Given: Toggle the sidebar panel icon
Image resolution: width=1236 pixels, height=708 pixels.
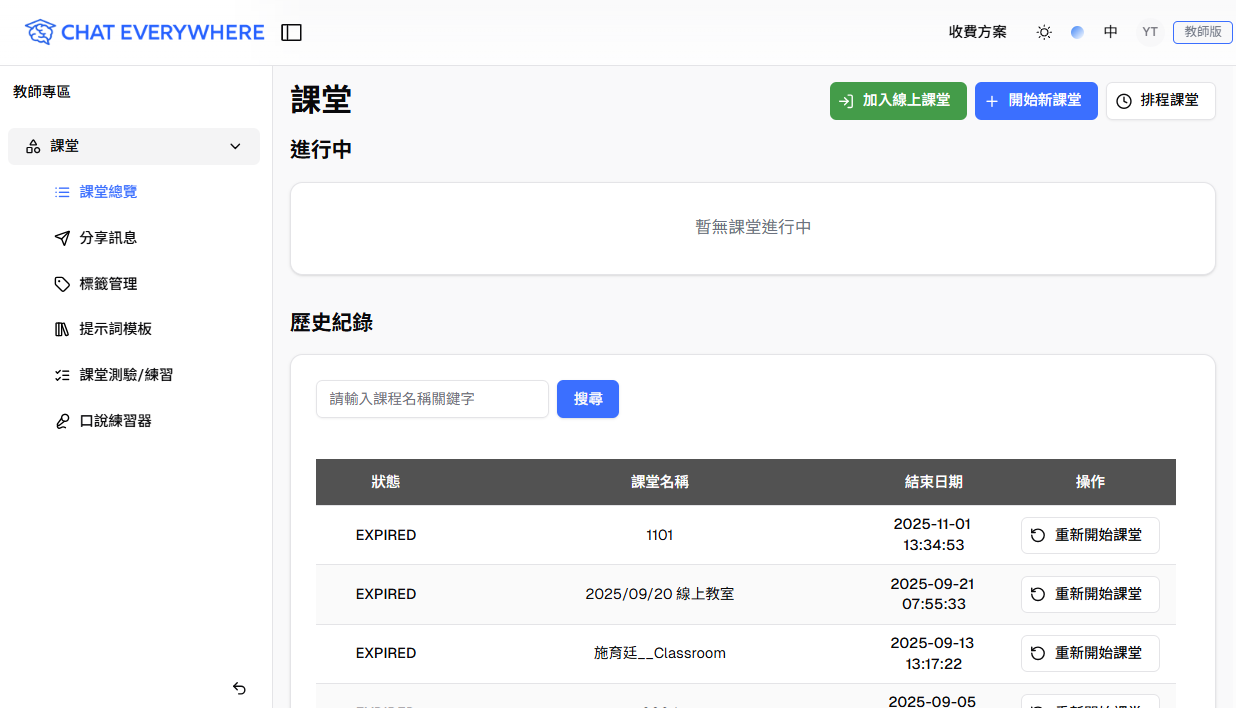Looking at the screenshot, I should [291, 33].
